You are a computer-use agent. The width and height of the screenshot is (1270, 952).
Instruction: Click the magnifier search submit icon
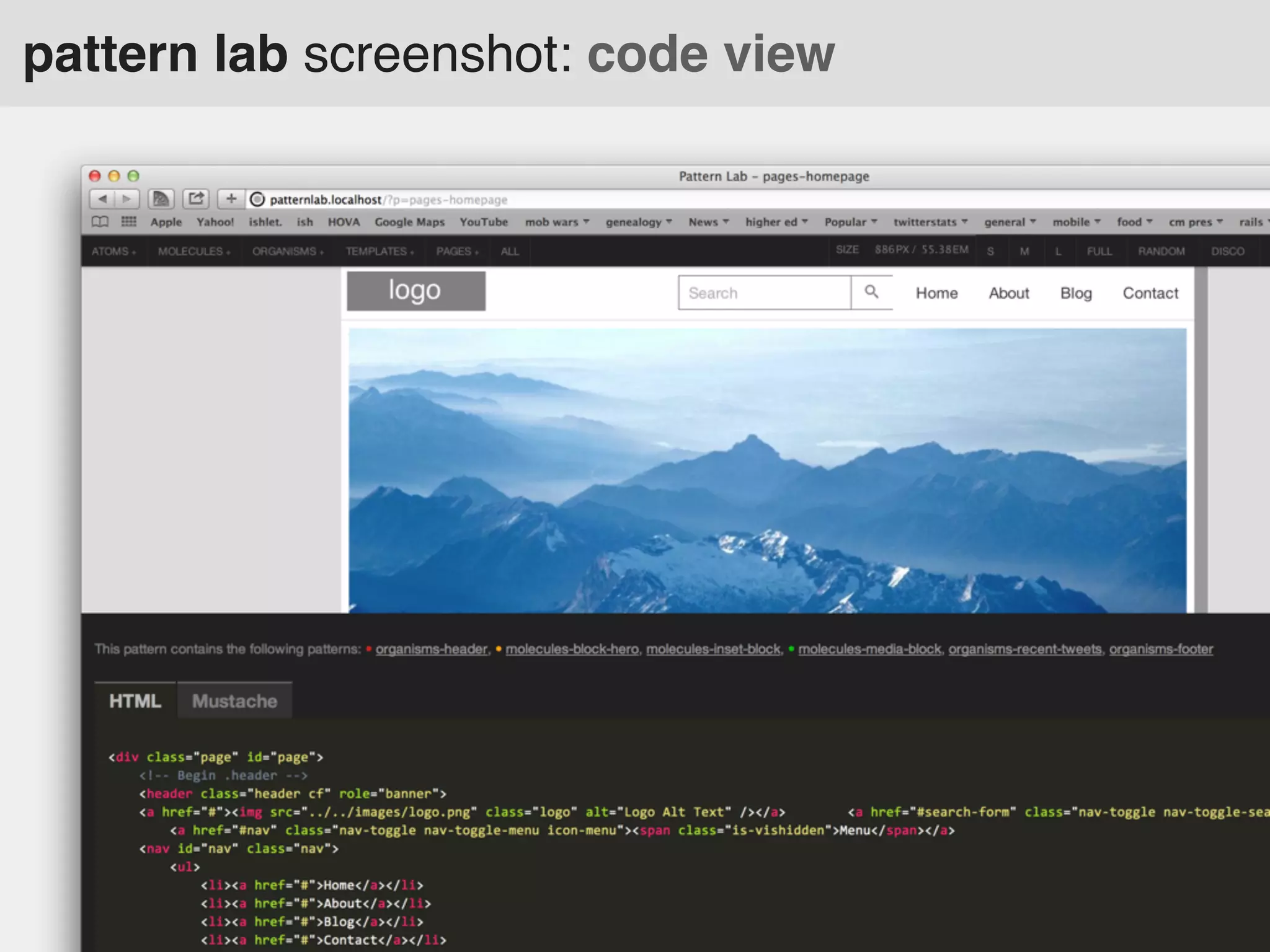[x=871, y=293]
